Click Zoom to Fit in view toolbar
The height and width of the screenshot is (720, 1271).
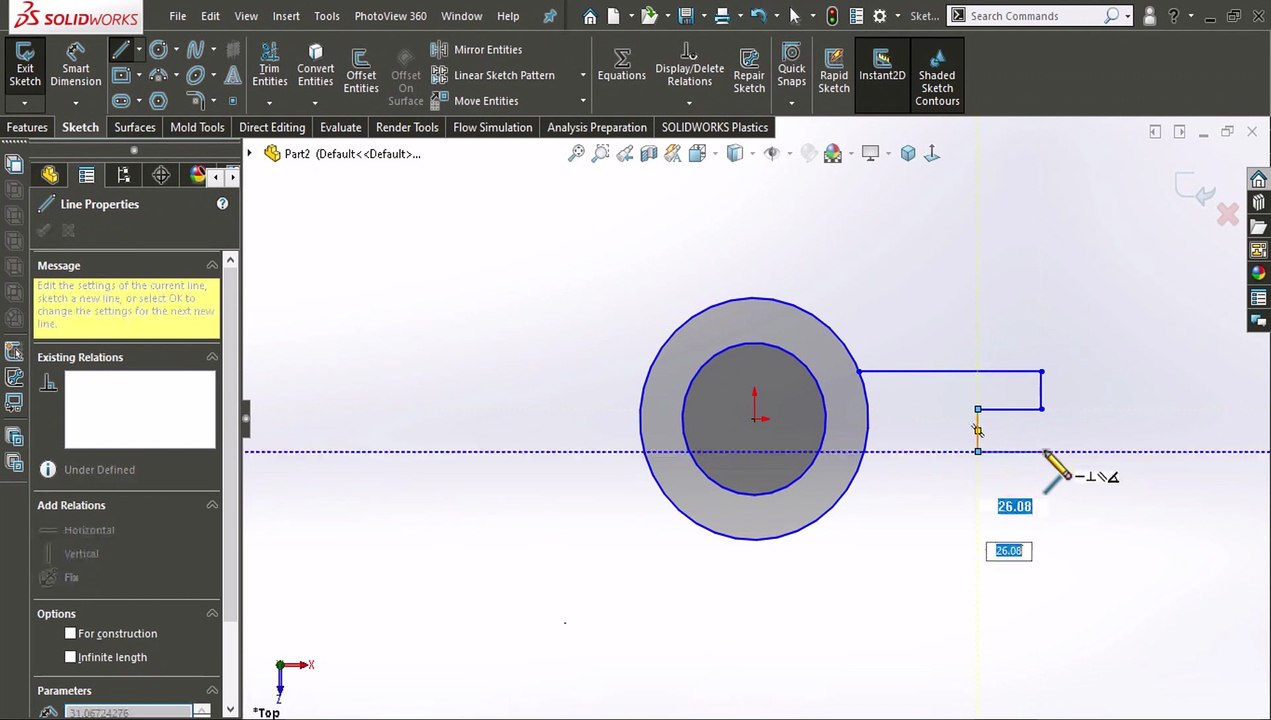coord(576,153)
